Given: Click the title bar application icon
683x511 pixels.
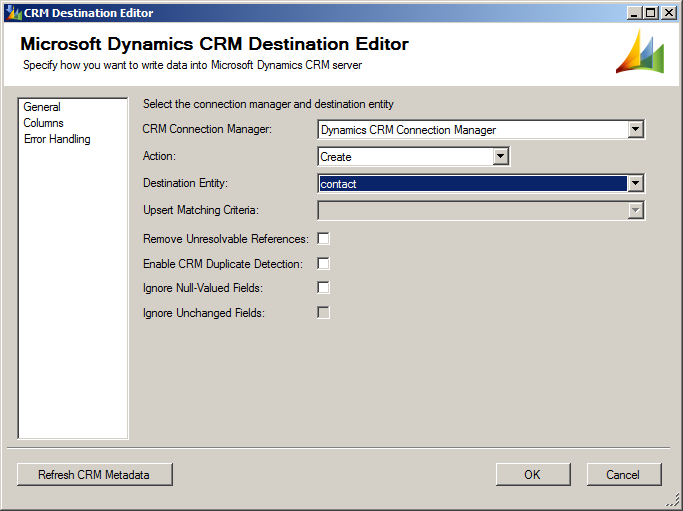Looking at the screenshot, I should click(14, 13).
